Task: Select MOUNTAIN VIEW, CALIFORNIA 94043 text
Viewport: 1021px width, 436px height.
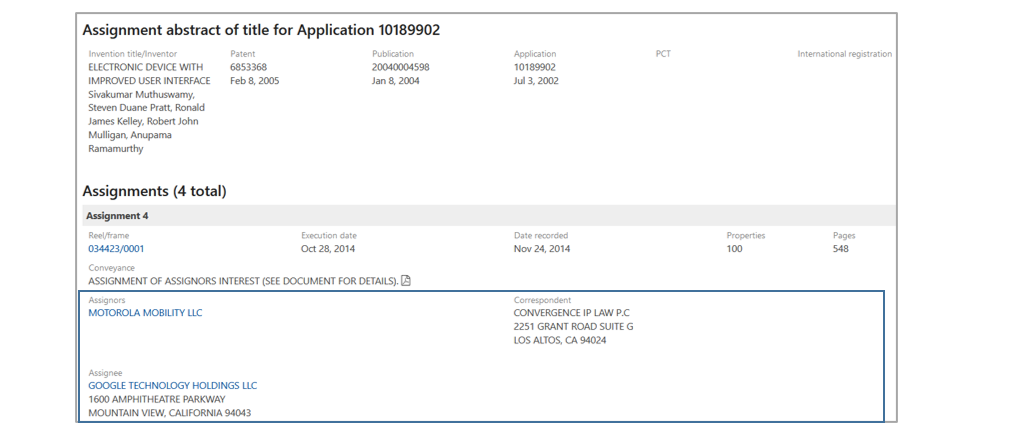Action: point(170,413)
